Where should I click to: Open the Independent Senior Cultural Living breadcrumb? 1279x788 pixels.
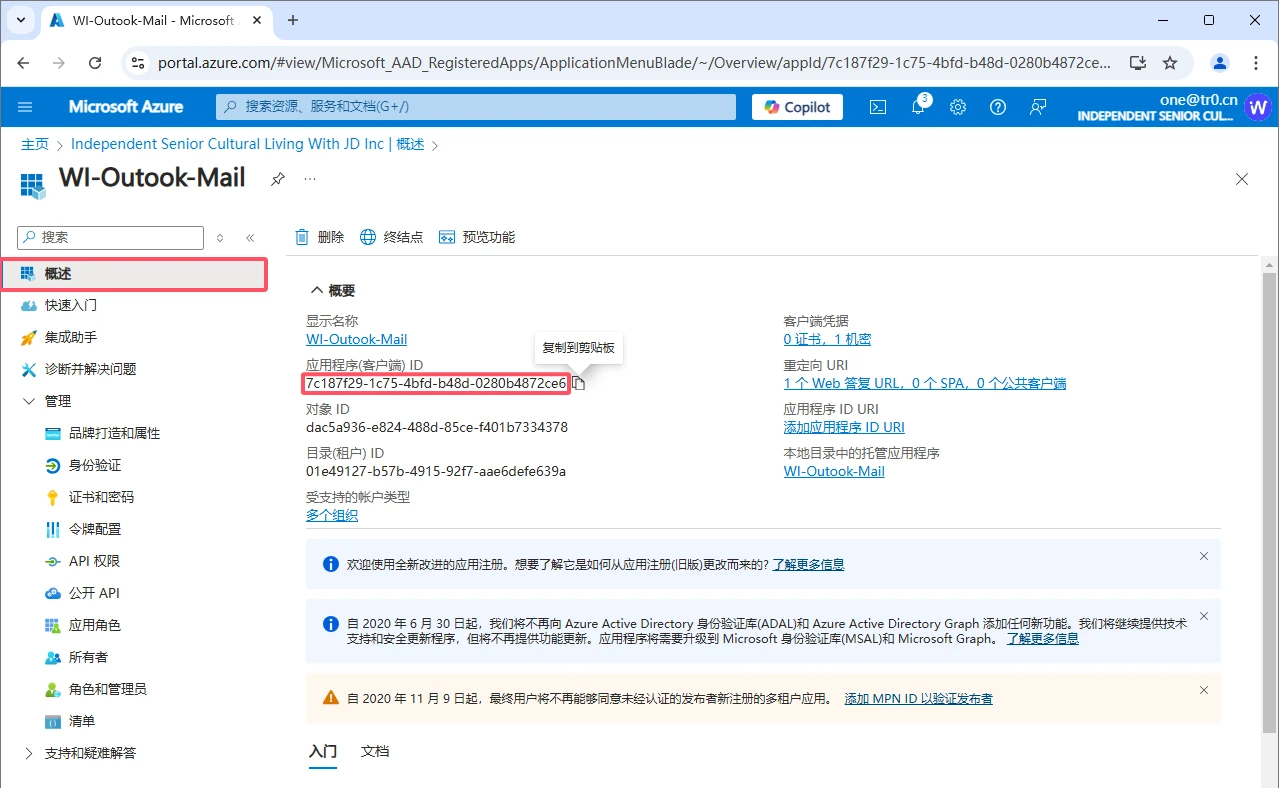(x=248, y=144)
